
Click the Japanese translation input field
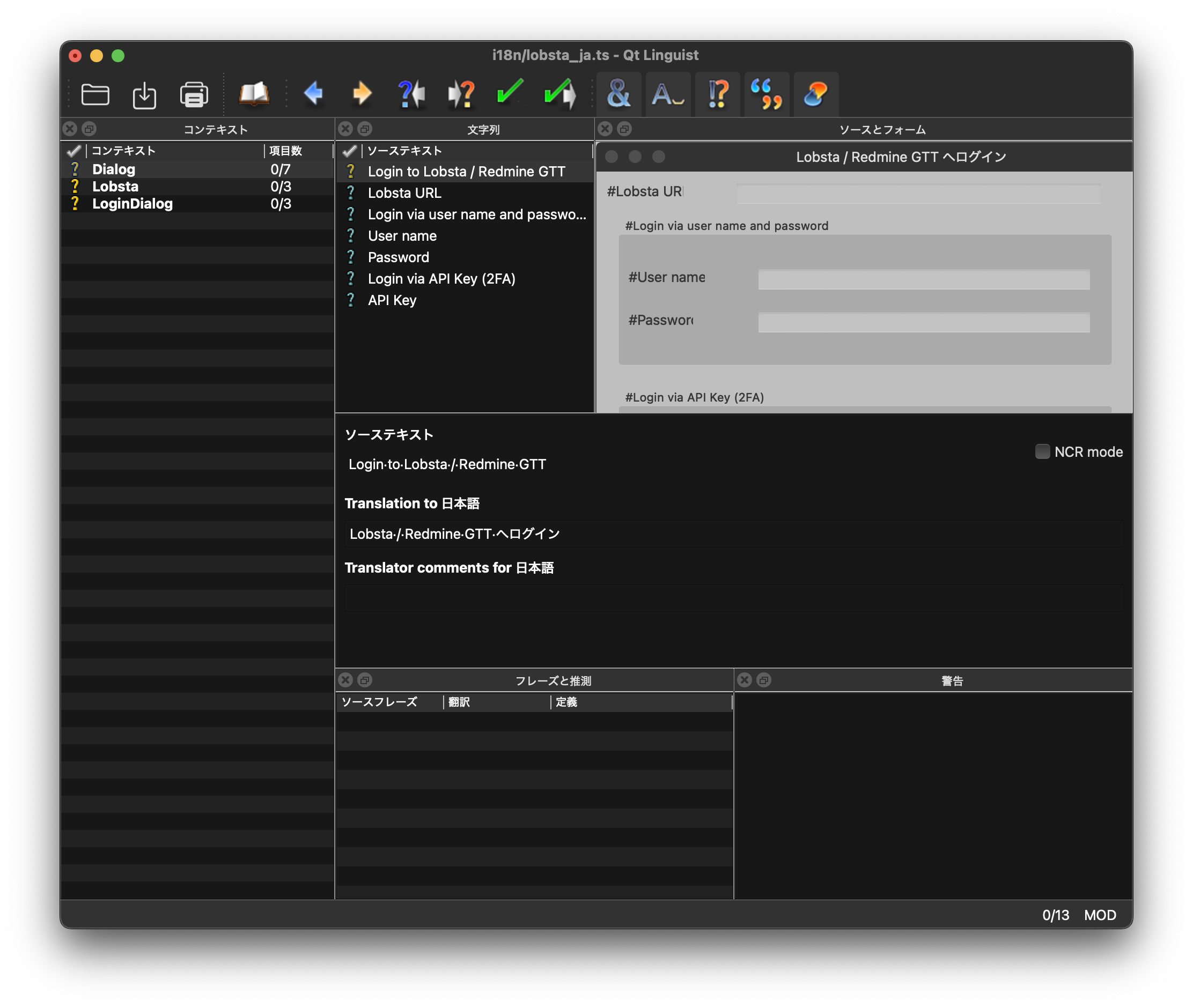(734, 533)
